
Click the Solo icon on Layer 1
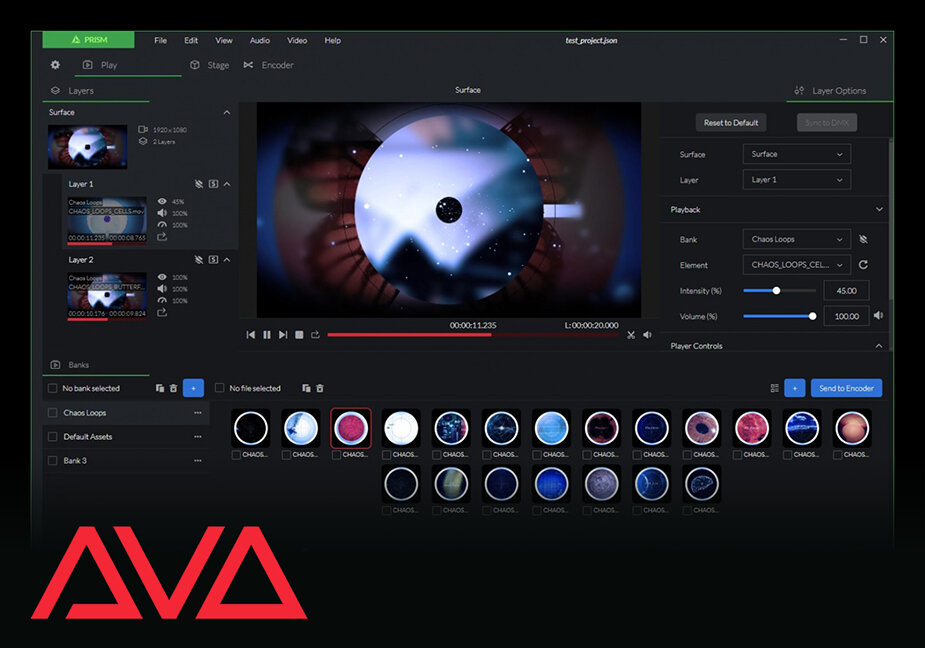(x=212, y=184)
